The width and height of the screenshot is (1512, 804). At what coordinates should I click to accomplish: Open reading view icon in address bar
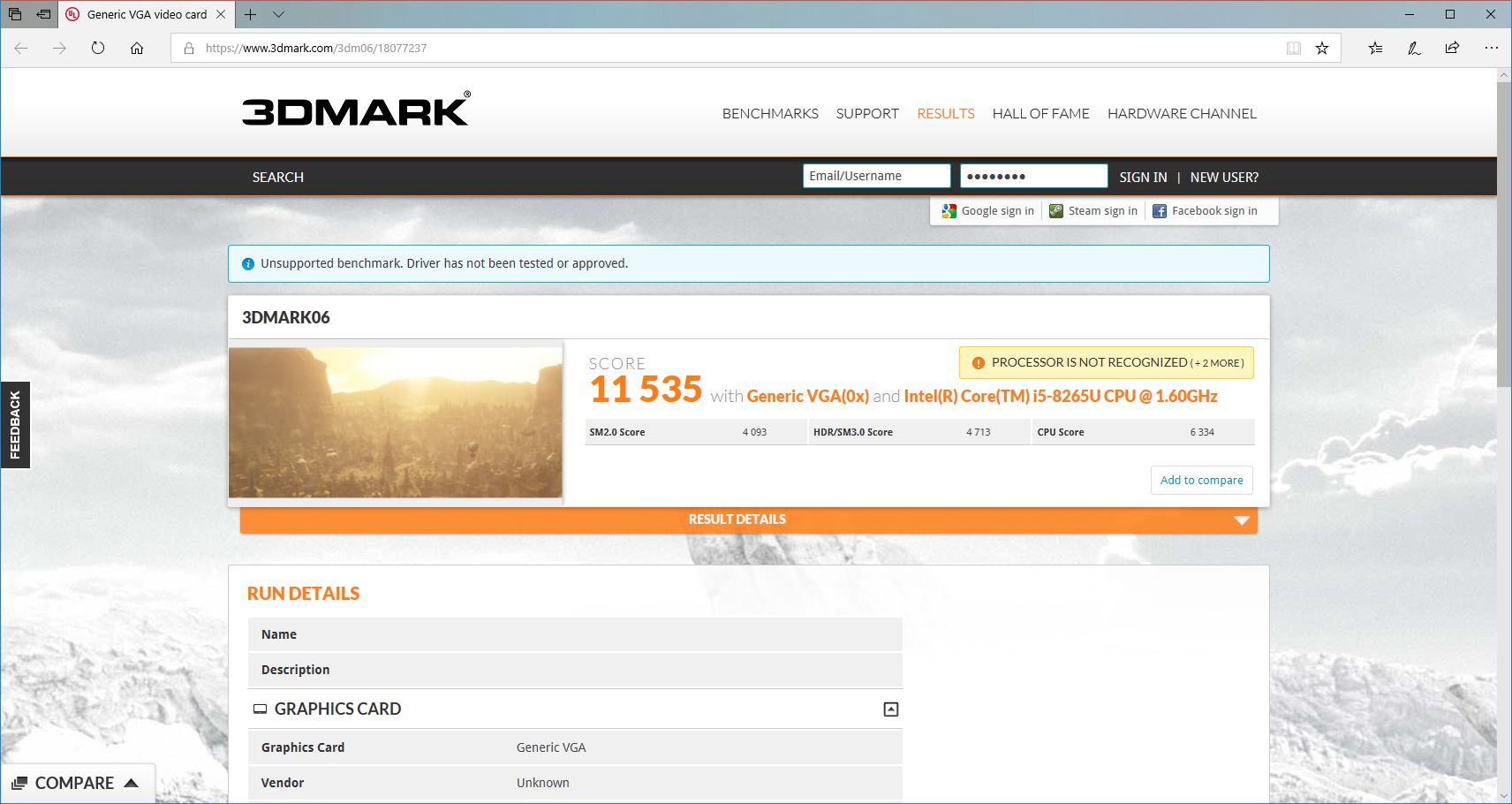(1294, 48)
